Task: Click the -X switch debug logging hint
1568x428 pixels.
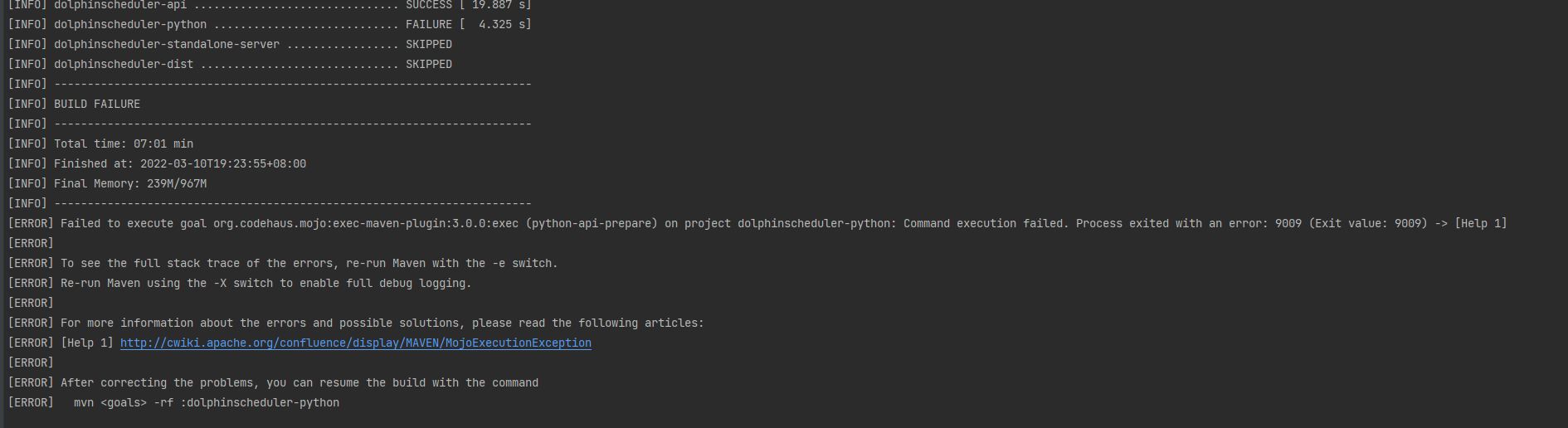Action: point(266,284)
